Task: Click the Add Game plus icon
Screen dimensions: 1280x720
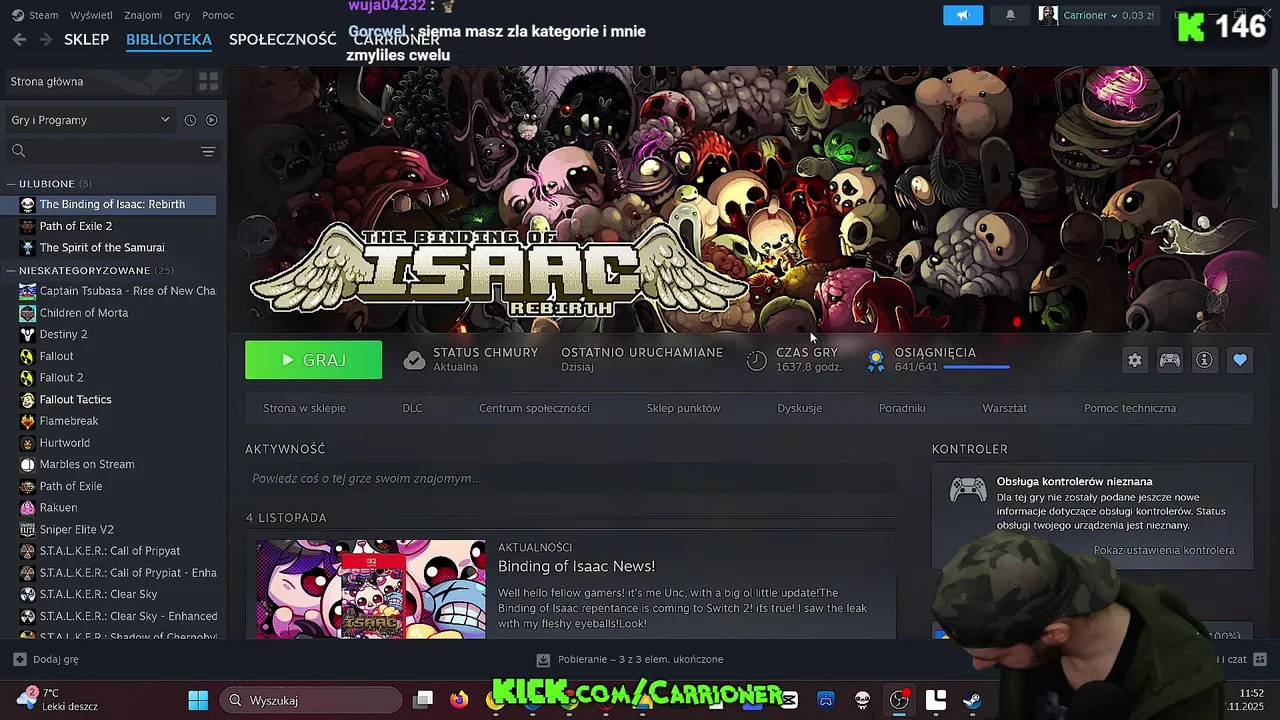Action: [19, 659]
